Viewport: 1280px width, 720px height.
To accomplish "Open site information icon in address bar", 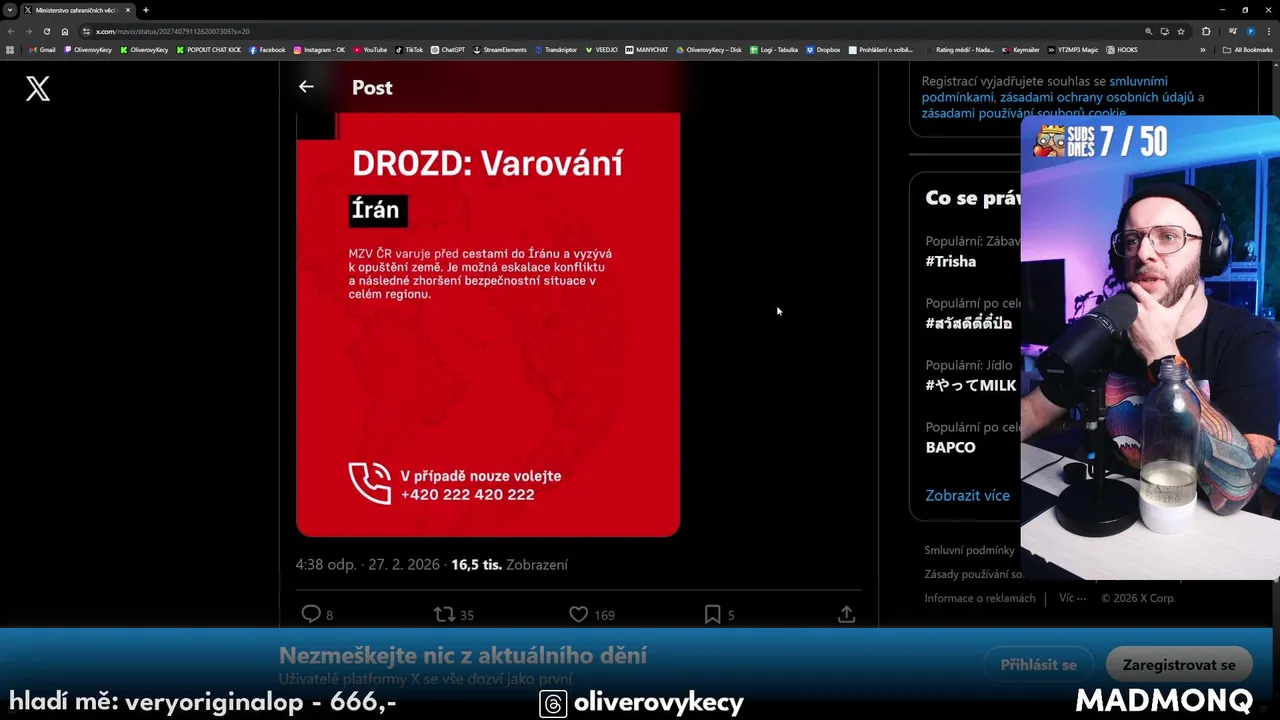I will tap(87, 31).
